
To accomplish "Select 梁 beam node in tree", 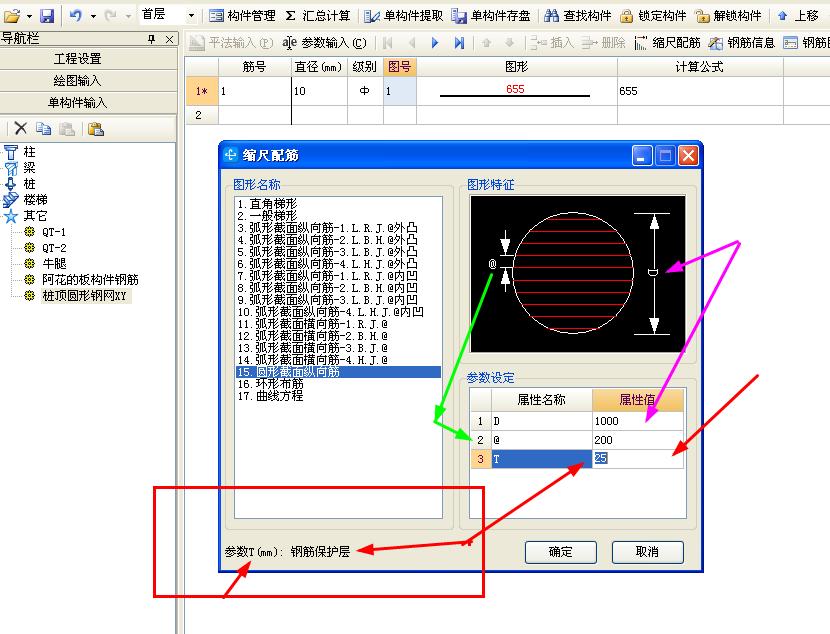I will (x=29, y=168).
